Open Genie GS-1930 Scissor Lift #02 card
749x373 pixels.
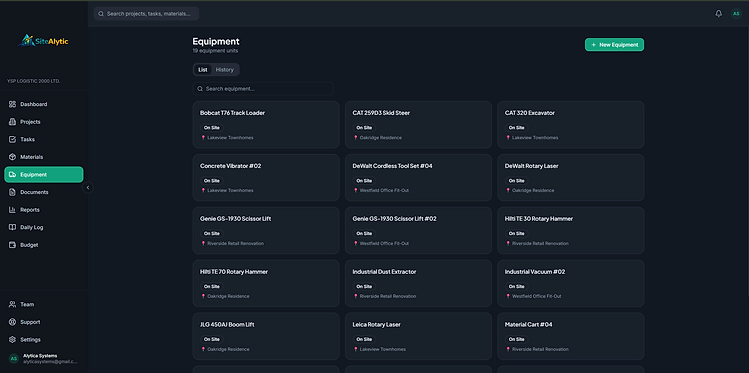coord(418,230)
